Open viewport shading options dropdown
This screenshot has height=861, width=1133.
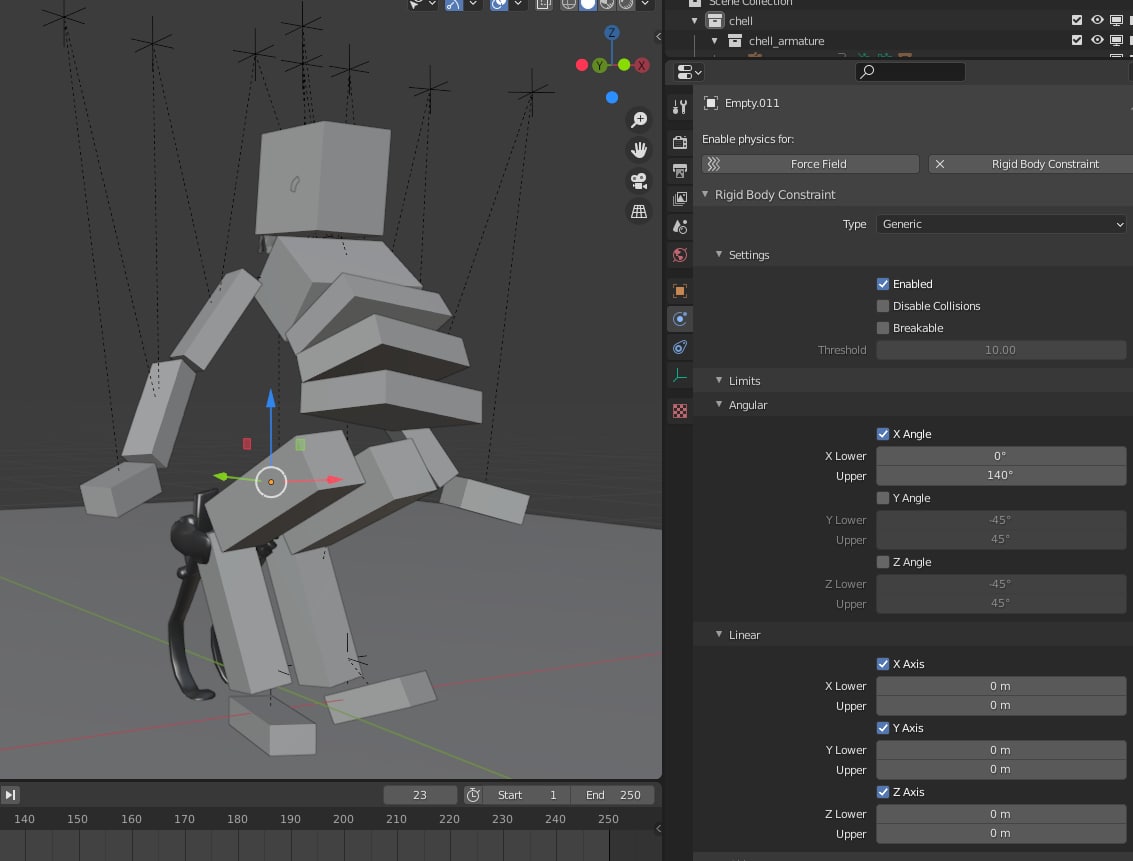pyautogui.click(x=645, y=4)
